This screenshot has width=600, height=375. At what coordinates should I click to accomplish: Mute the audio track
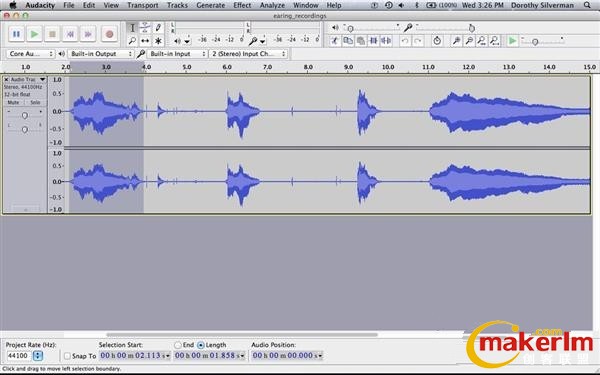click(x=13, y=103)
